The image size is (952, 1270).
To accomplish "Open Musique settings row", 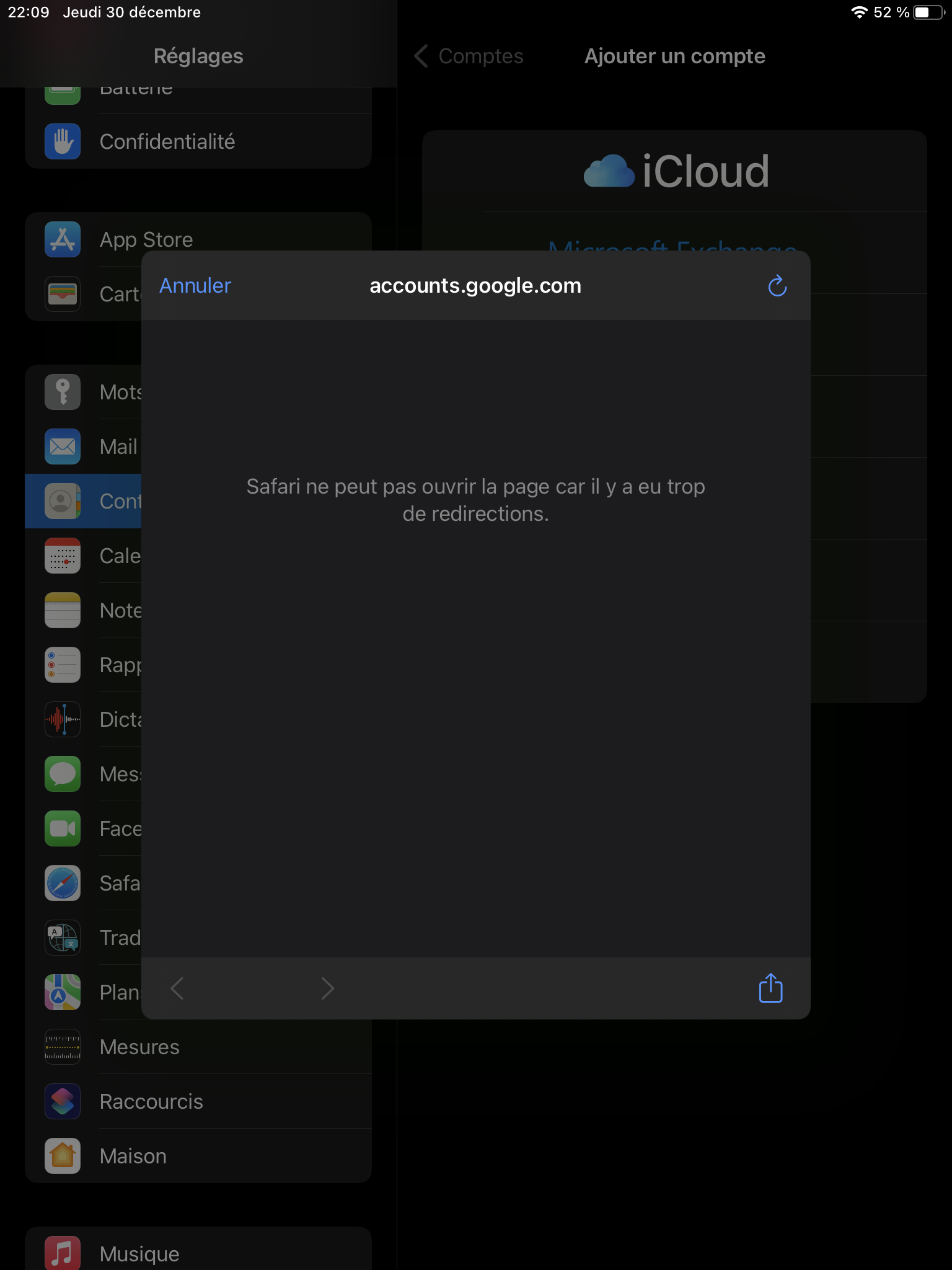I will pyautogui.click(x=198, y=1248).
